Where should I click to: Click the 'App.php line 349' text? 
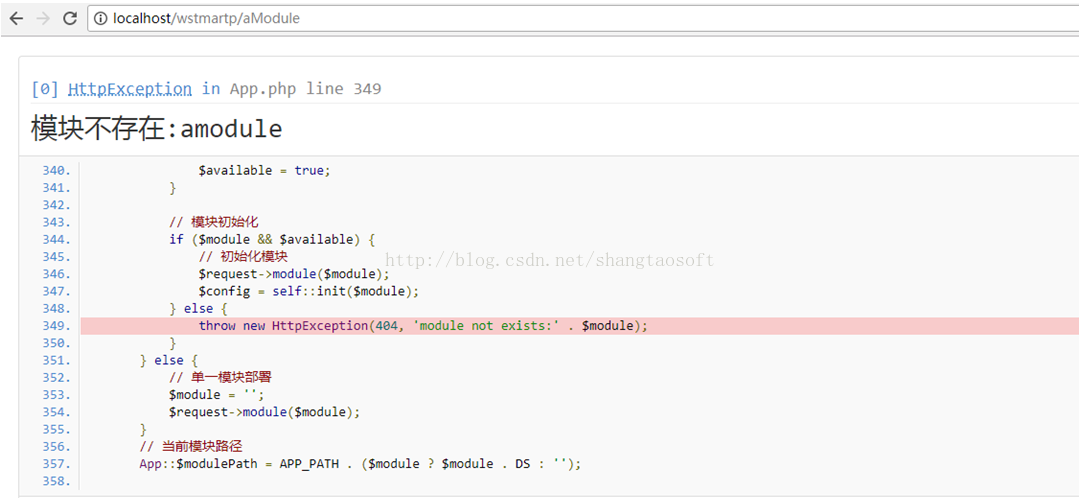click(x=305, y=88)
